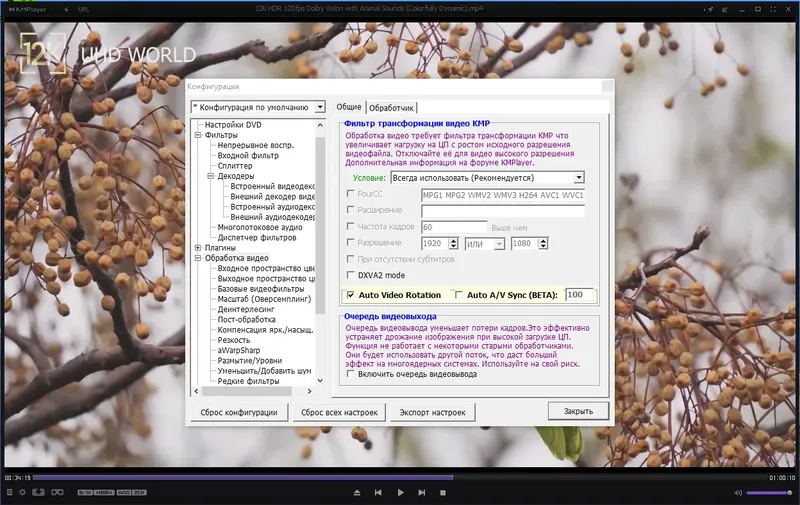Toggle total duration display 01:00:10
The image size is (800, 505).
click(x=782, y=478)
